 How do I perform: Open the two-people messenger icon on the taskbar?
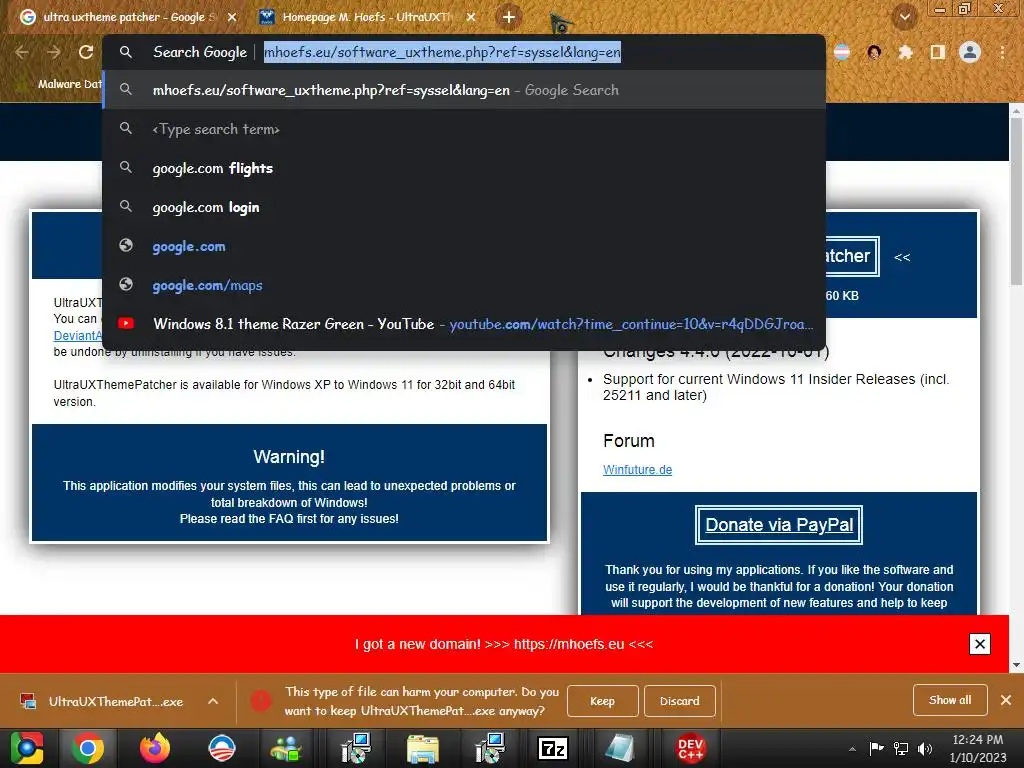tap(286, 748)
